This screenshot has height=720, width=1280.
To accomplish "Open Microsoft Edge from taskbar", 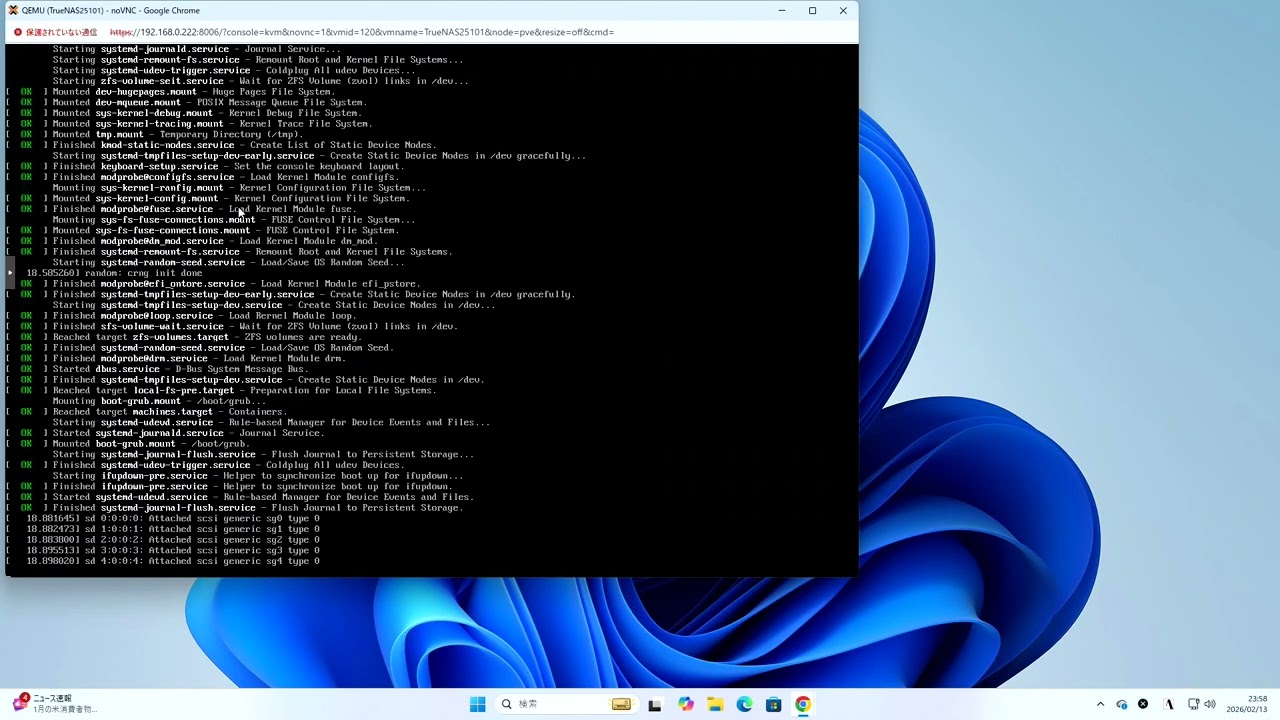I will click(x=744, y=704).
